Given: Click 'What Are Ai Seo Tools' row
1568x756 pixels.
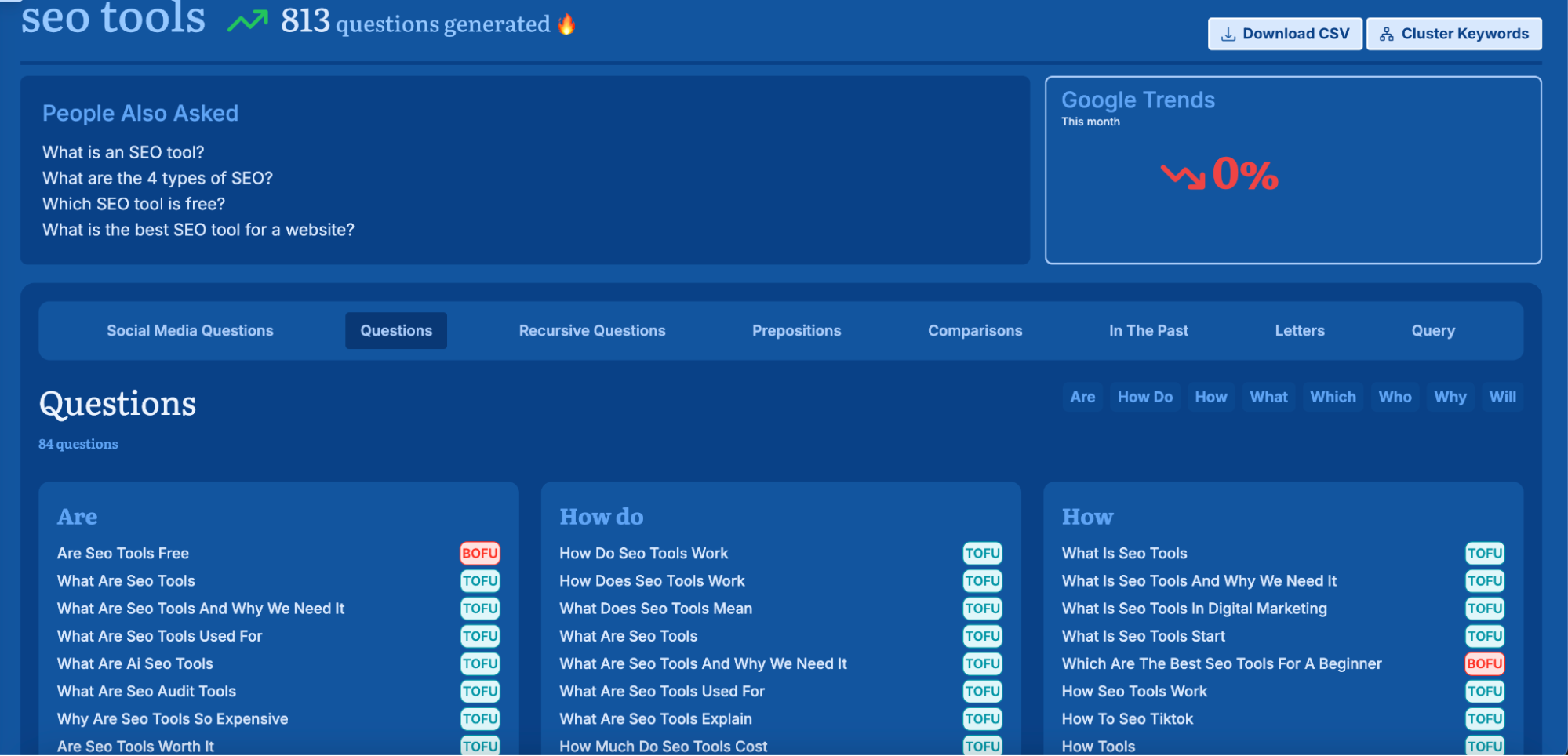Looking at the screenshot, I should point(278,664).
